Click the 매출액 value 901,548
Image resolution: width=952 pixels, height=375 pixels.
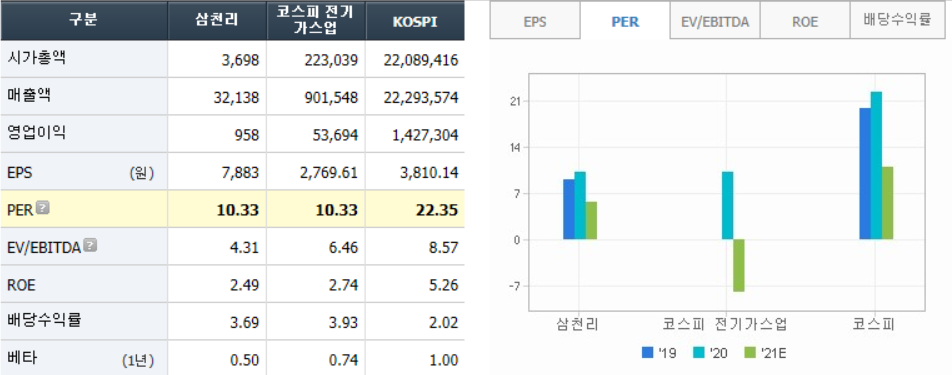click(332, 98)
